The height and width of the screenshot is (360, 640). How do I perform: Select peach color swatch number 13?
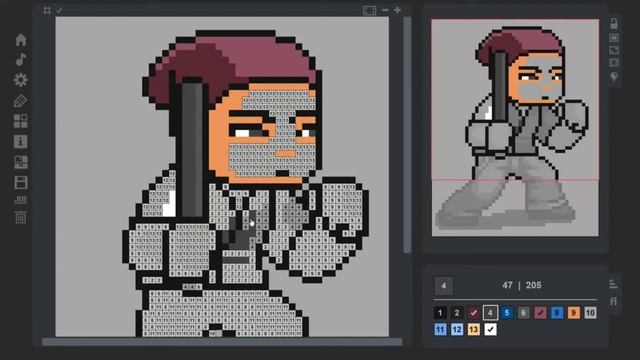point(473,329)
